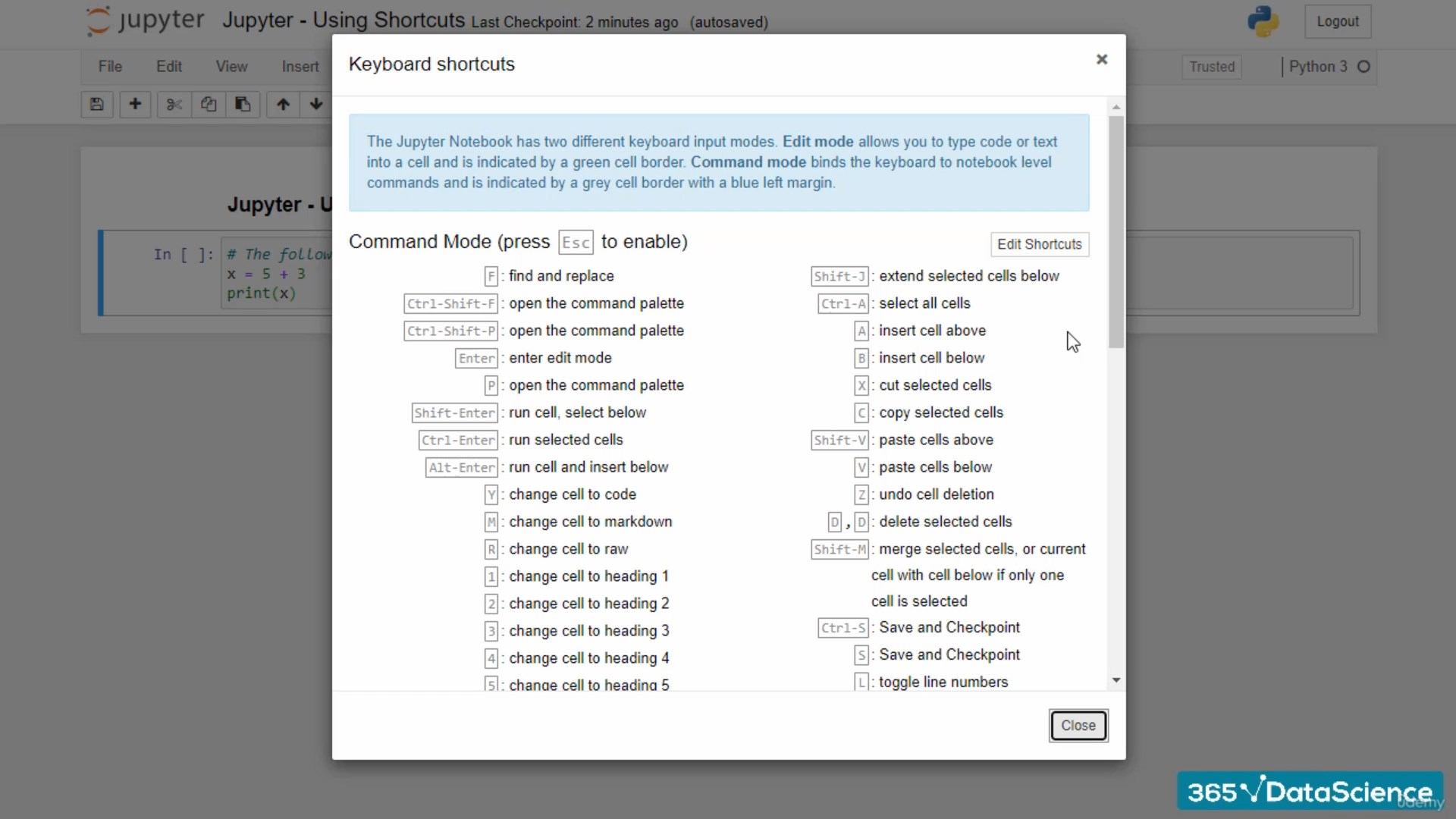The height and width of the screenshot is (819, 1456).
Task: Click the Python logo icon near Logout
Action: 1263,21
